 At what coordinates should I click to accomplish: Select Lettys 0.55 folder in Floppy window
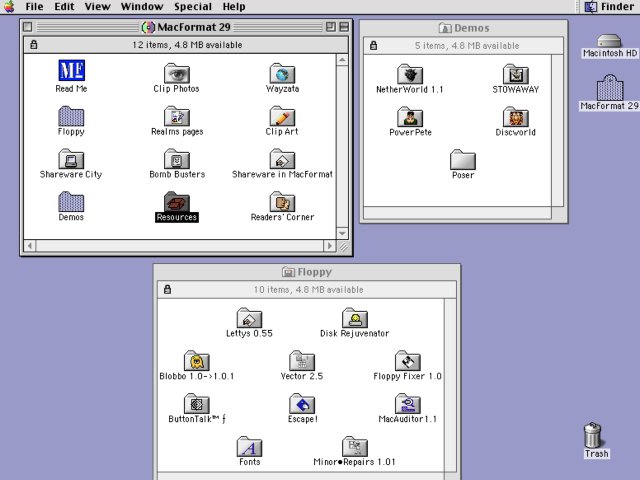point(249,318)
